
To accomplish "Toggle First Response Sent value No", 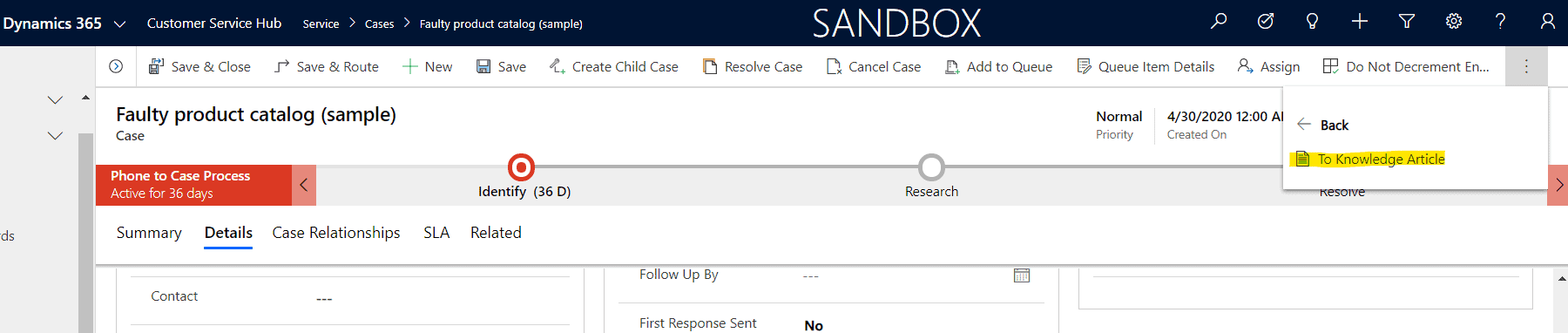I will [814, 325].
